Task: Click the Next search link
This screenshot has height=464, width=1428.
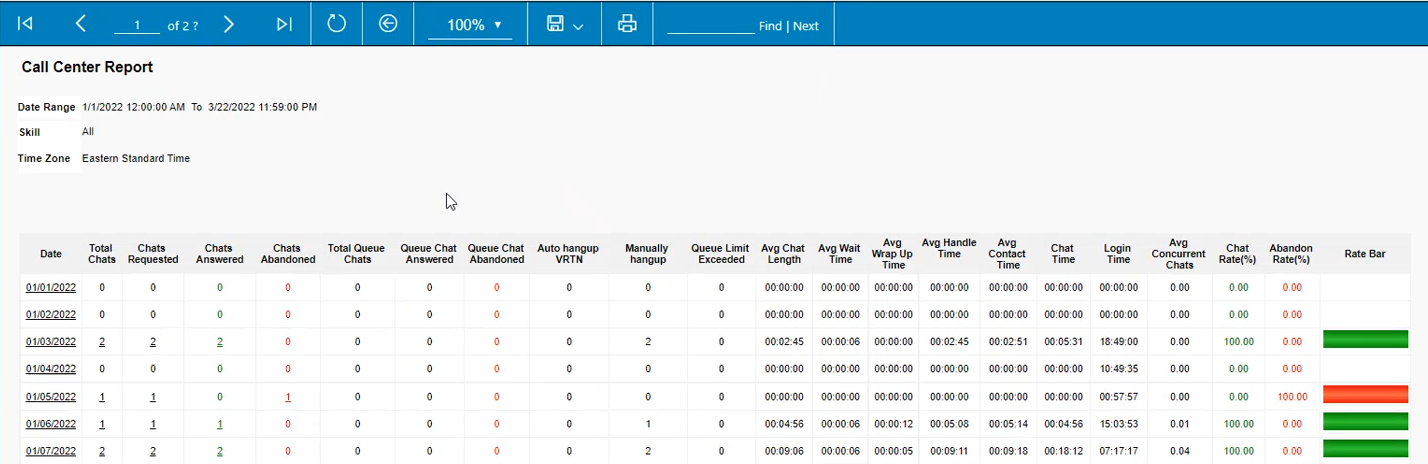Action: pyautogui.click(x=806, y=26)
